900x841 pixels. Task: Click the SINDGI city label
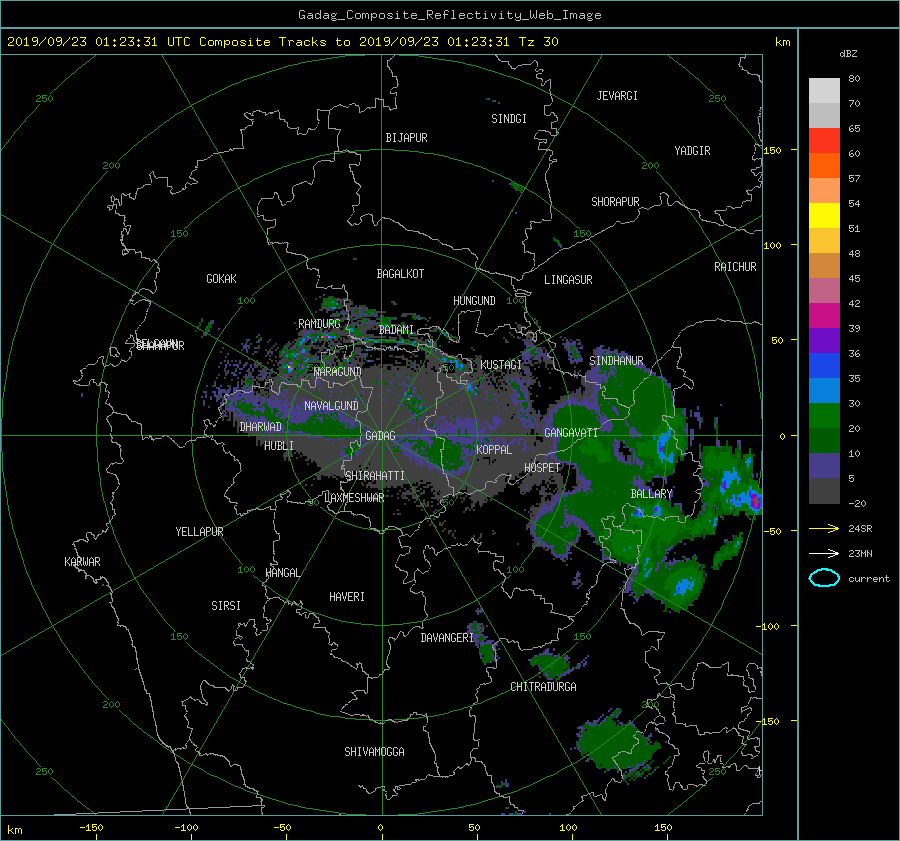(x=509, y=119)
